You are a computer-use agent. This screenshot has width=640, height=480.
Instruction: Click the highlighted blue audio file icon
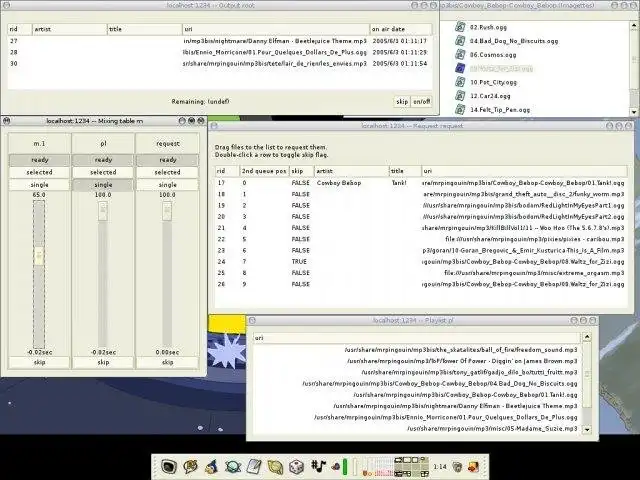tap(460, 68)
